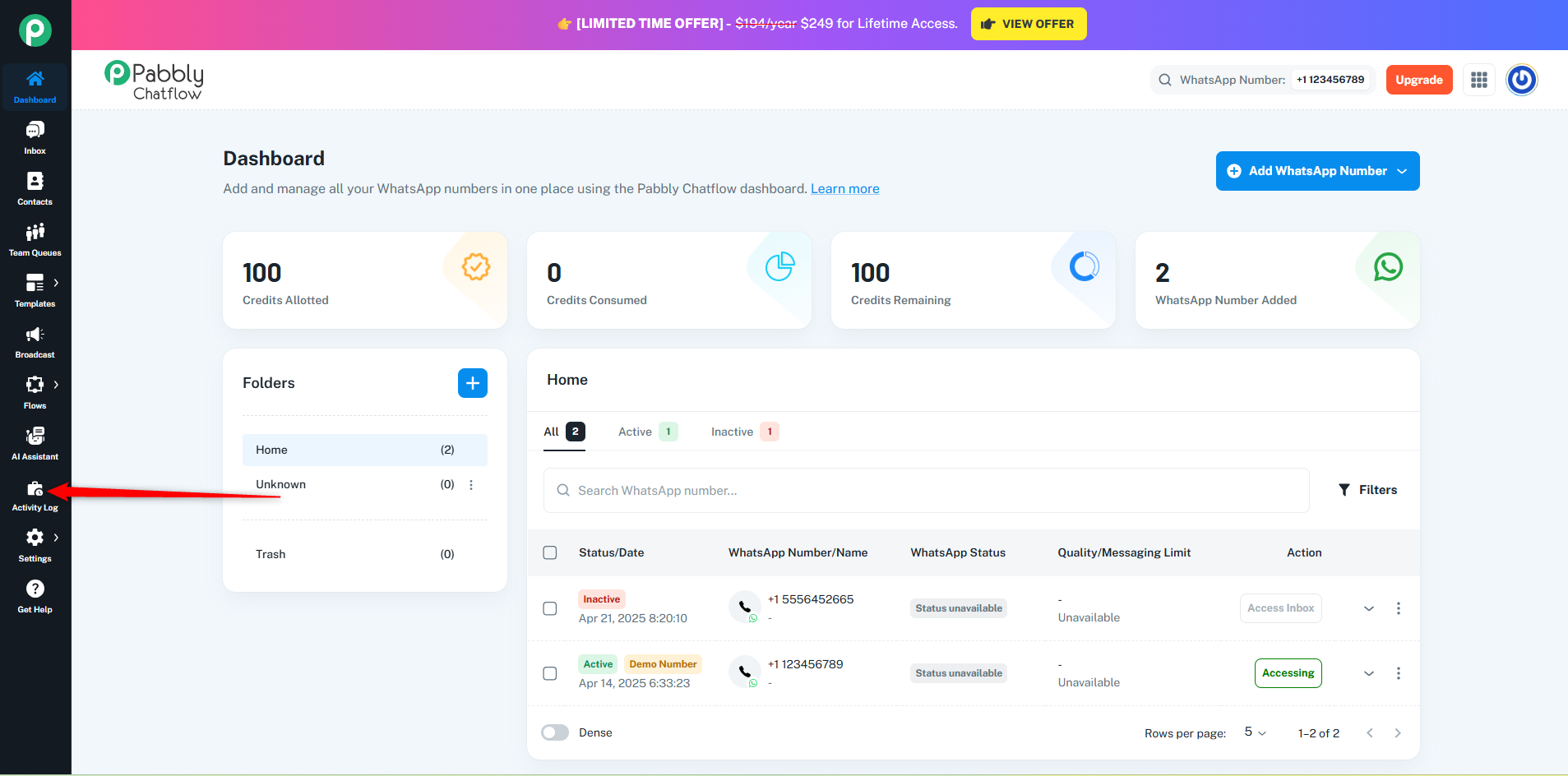Open three-dot options for the Unknown folder

coord(471,485)
